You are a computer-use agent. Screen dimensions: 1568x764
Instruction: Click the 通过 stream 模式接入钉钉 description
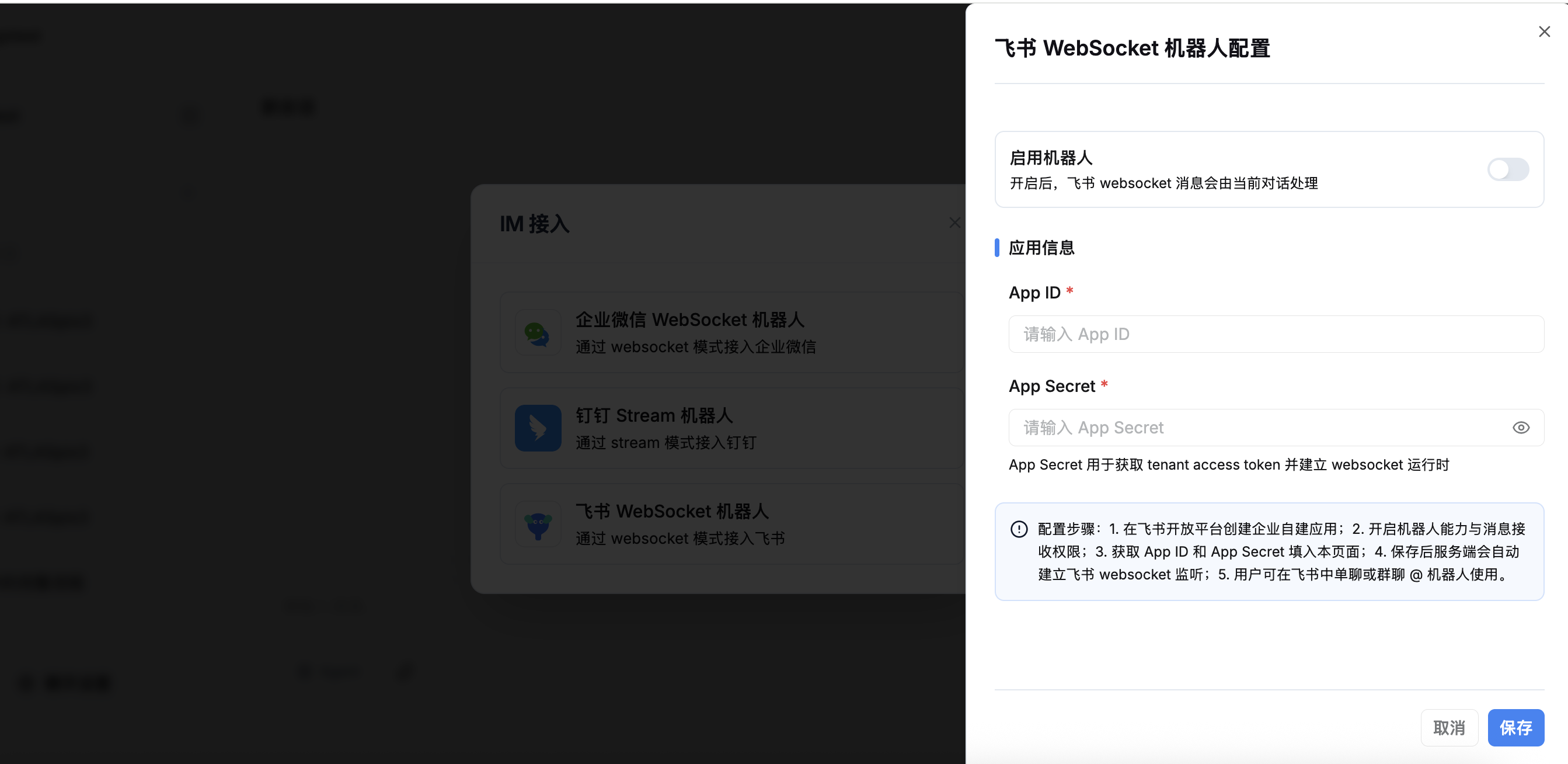(x=666, y=442)
